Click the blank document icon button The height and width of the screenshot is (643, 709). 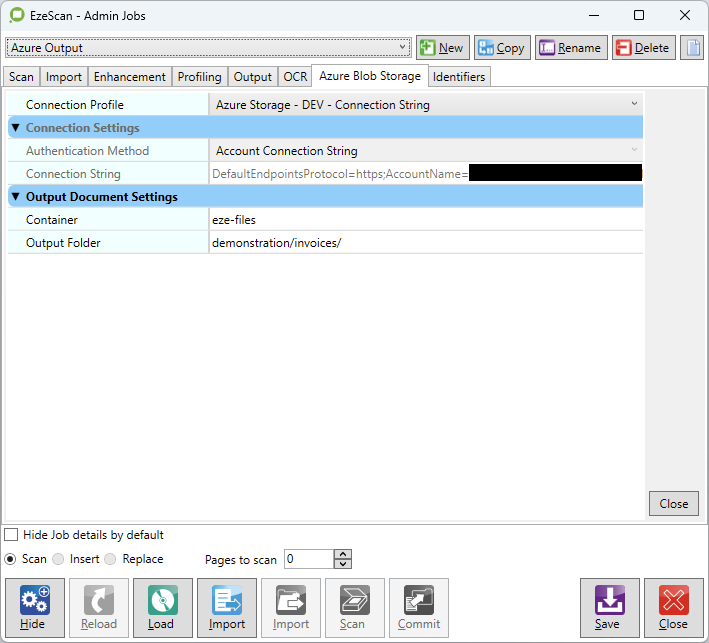[x=692, y=47]
